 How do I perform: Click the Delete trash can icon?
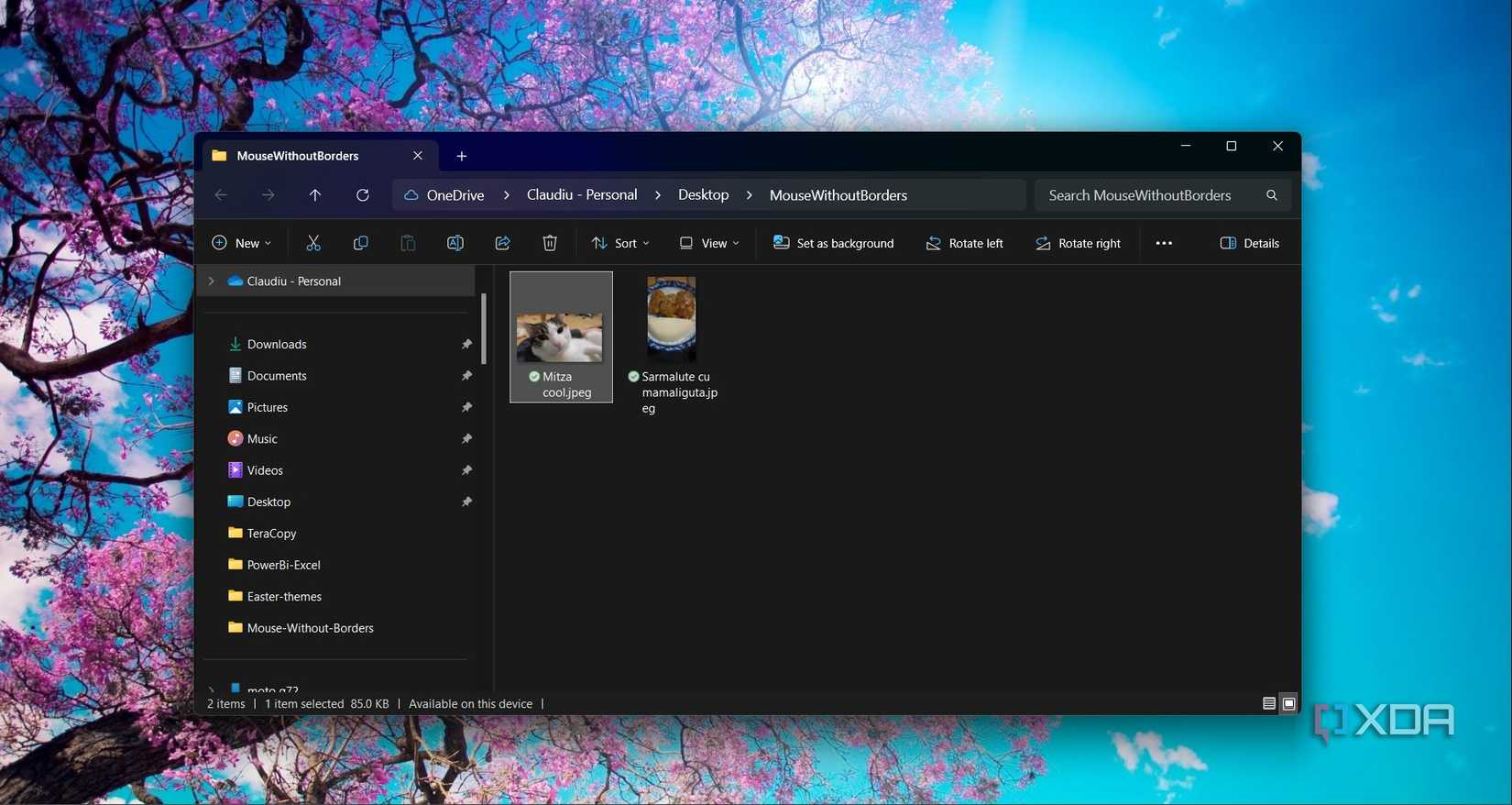550,243
